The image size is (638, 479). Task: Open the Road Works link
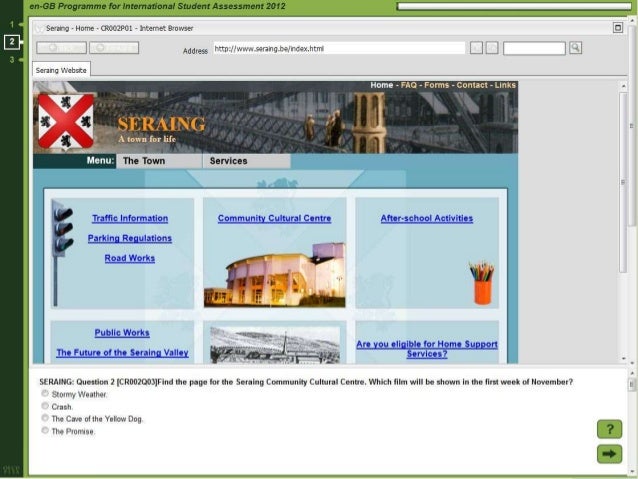click(x=129, y=258)
